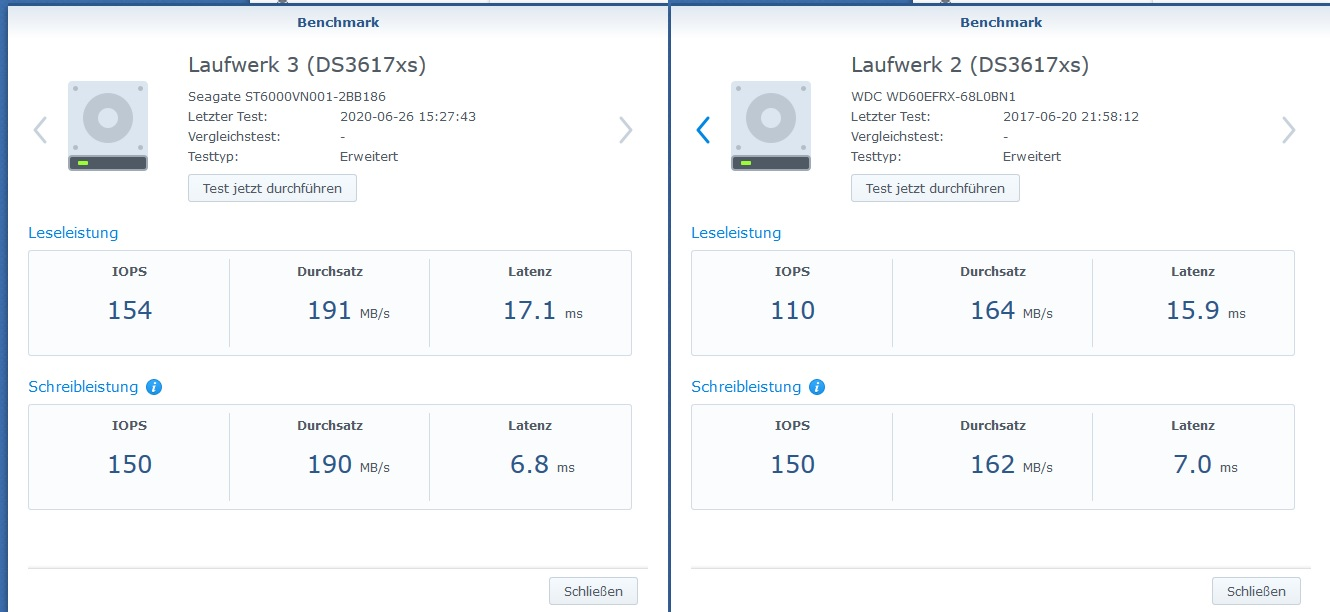This screenshot has width=1330, height=612.
Task: Click read IOPS value 154
Action: 130,311
